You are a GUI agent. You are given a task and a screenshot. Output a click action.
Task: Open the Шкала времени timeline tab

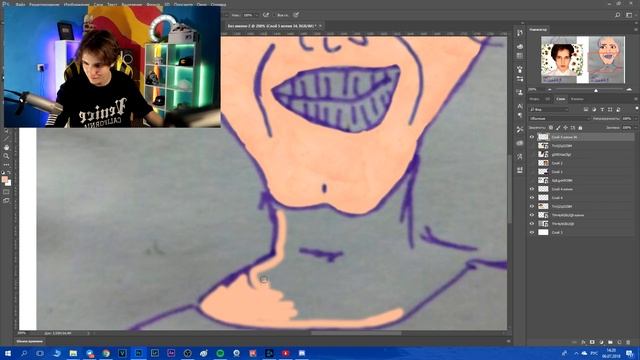click(x=29, y=341)
